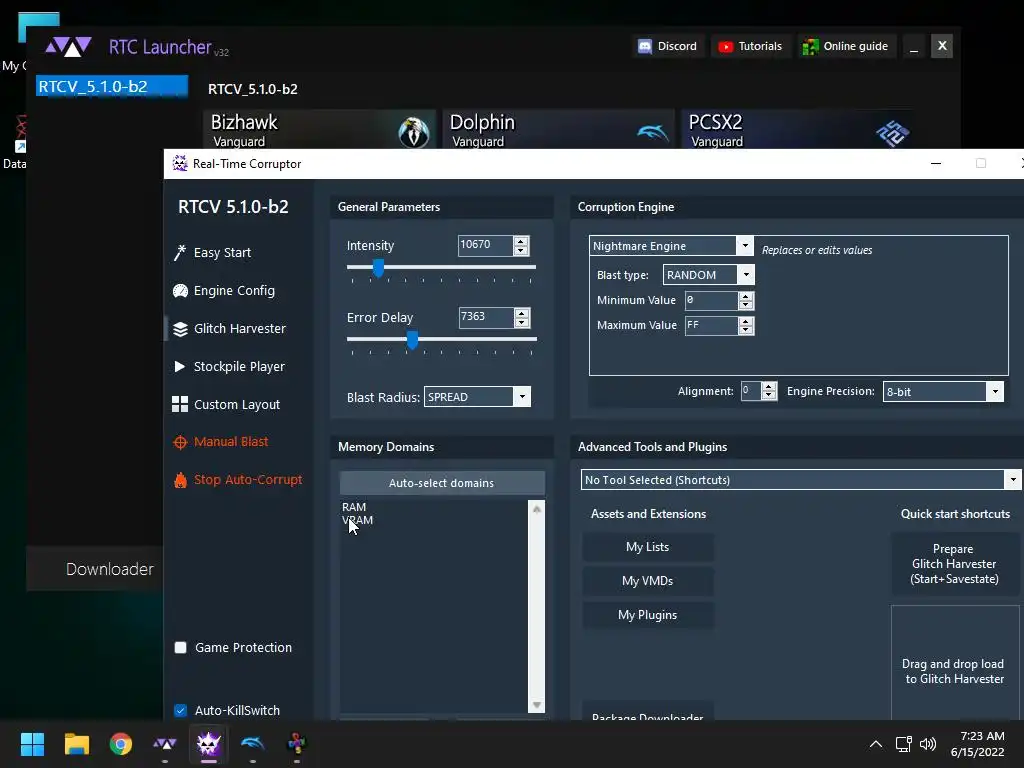Click the volume icon in system tray

pyautogui.click(x=927, y=744)
